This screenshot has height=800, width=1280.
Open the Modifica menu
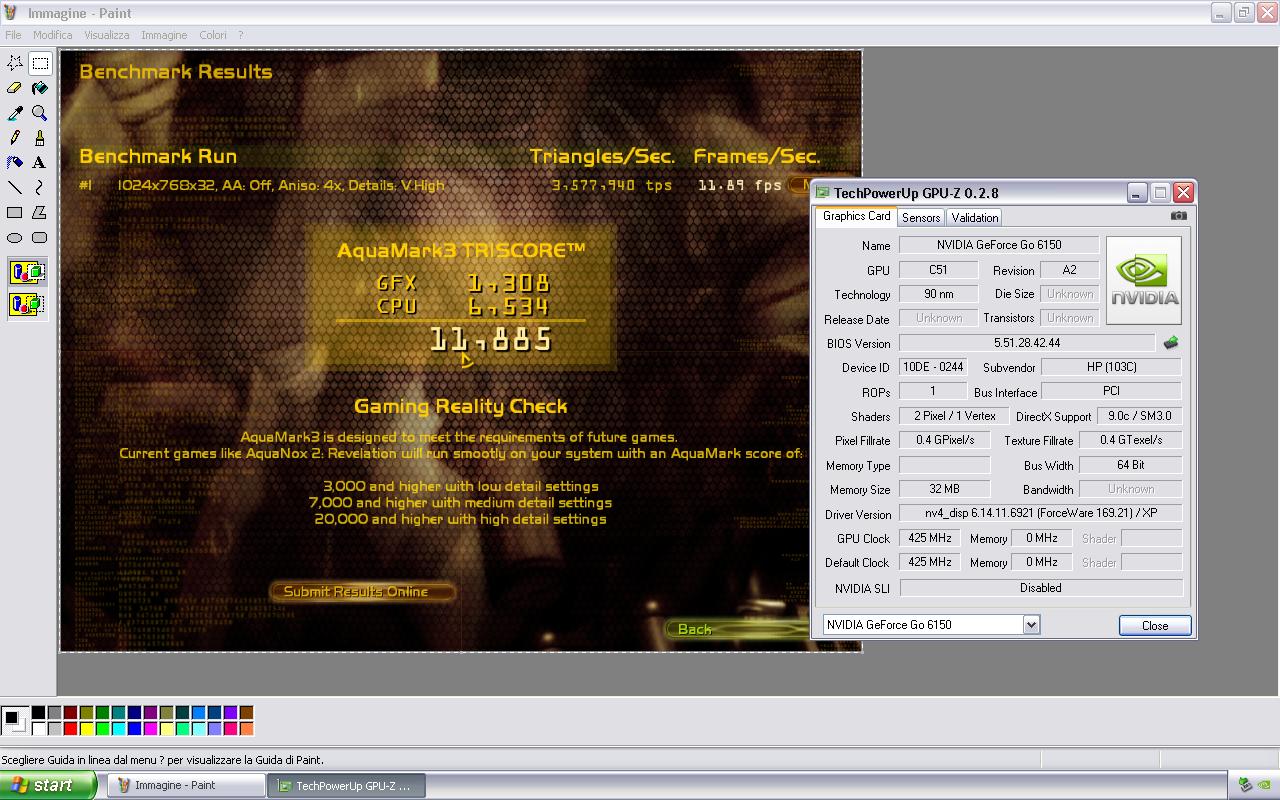(x=52, y=35)
